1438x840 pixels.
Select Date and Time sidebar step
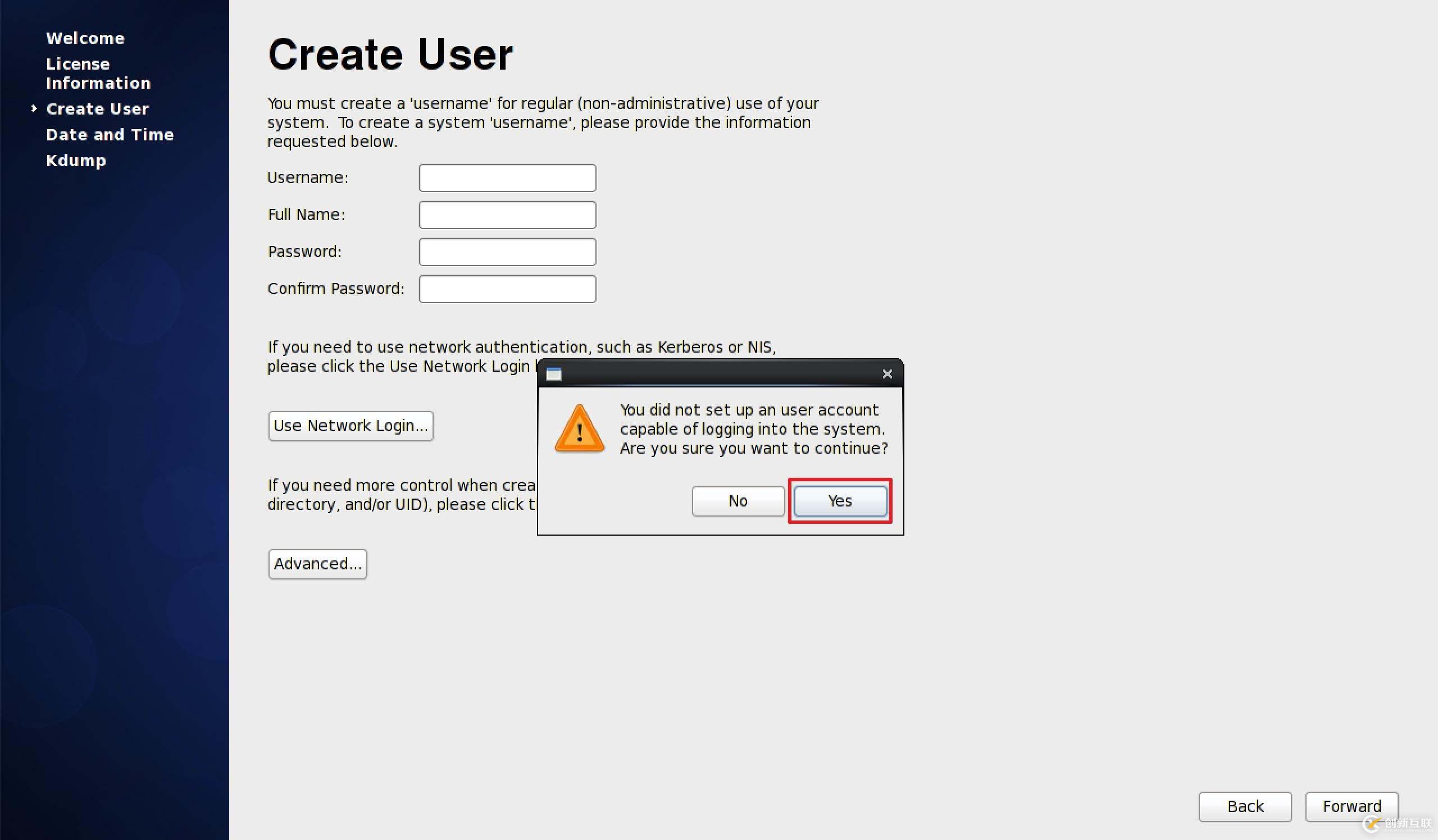[110, 135]
